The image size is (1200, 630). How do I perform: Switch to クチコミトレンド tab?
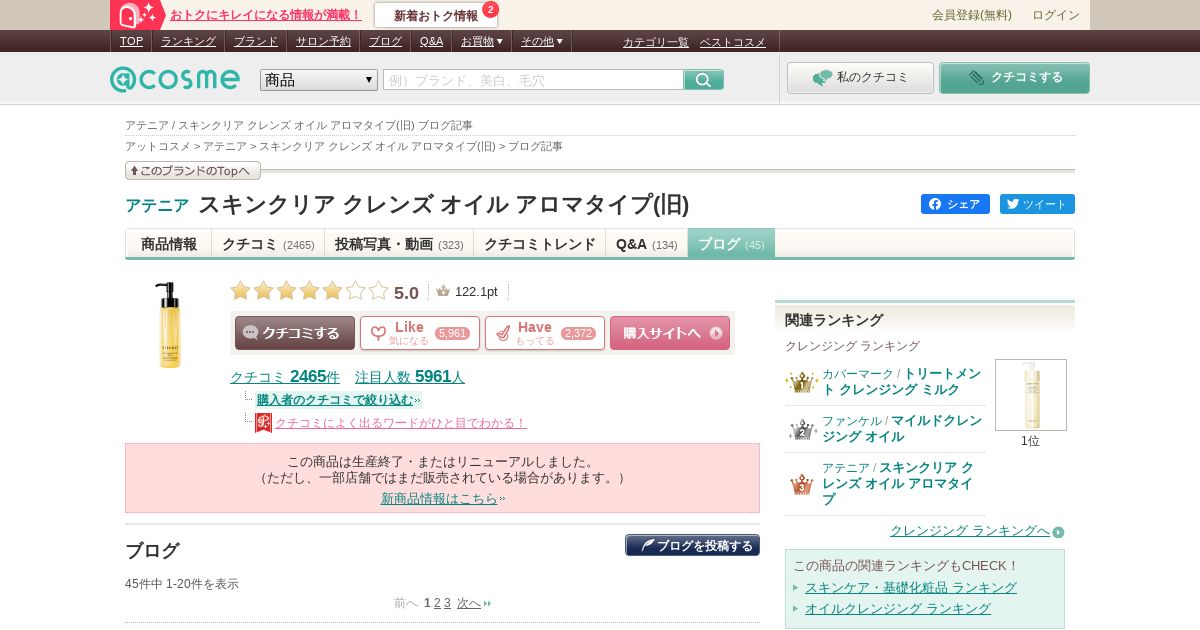tap(540, 244)
